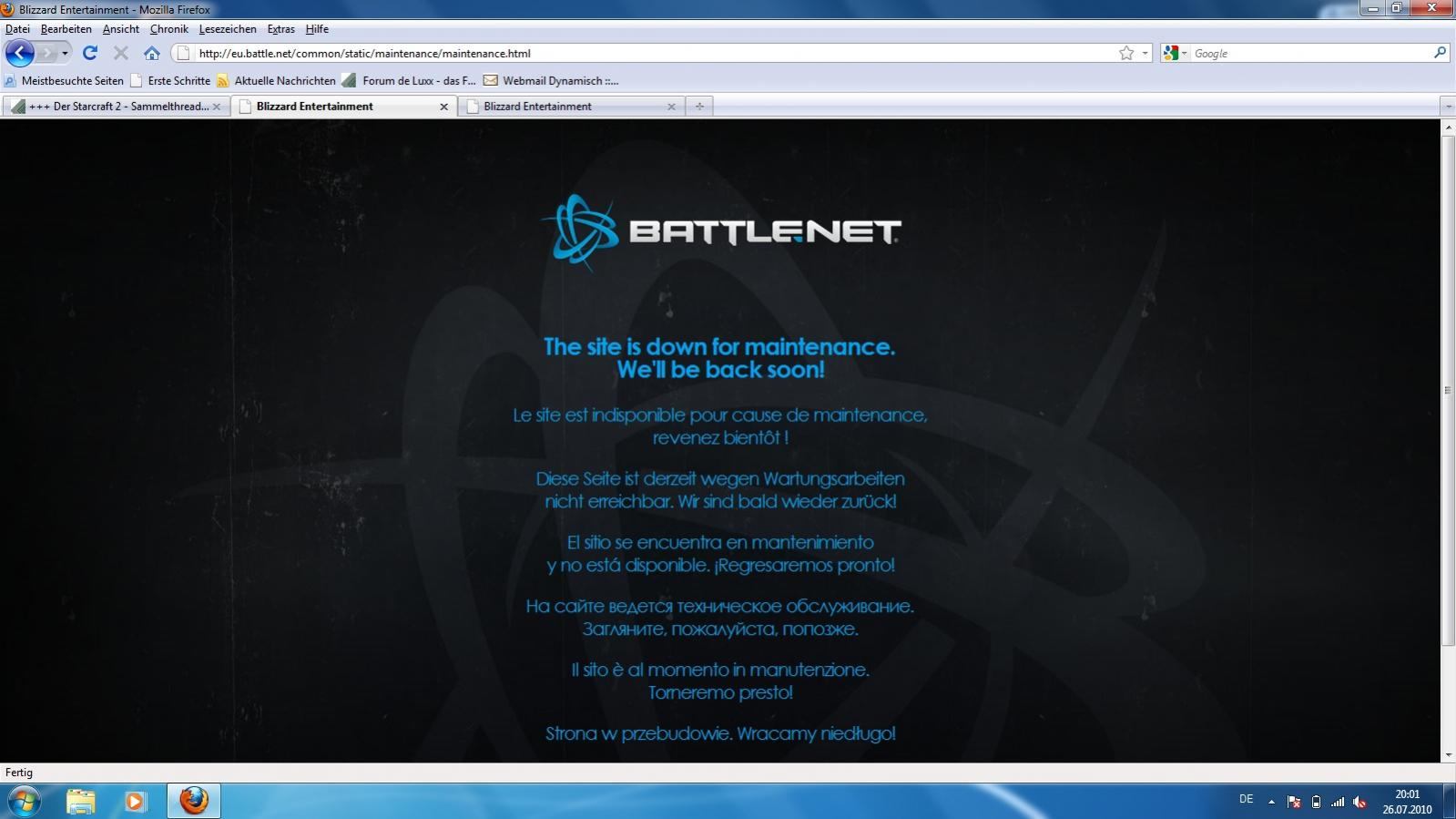Open the Google search engine selector

(x=1175, y=53)
